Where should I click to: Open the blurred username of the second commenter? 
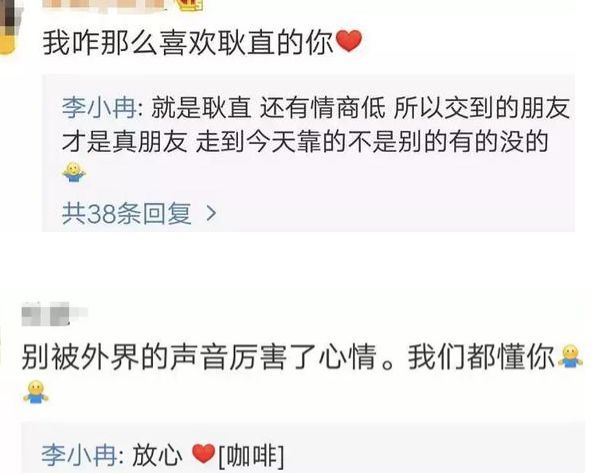(x=54, y=314)
